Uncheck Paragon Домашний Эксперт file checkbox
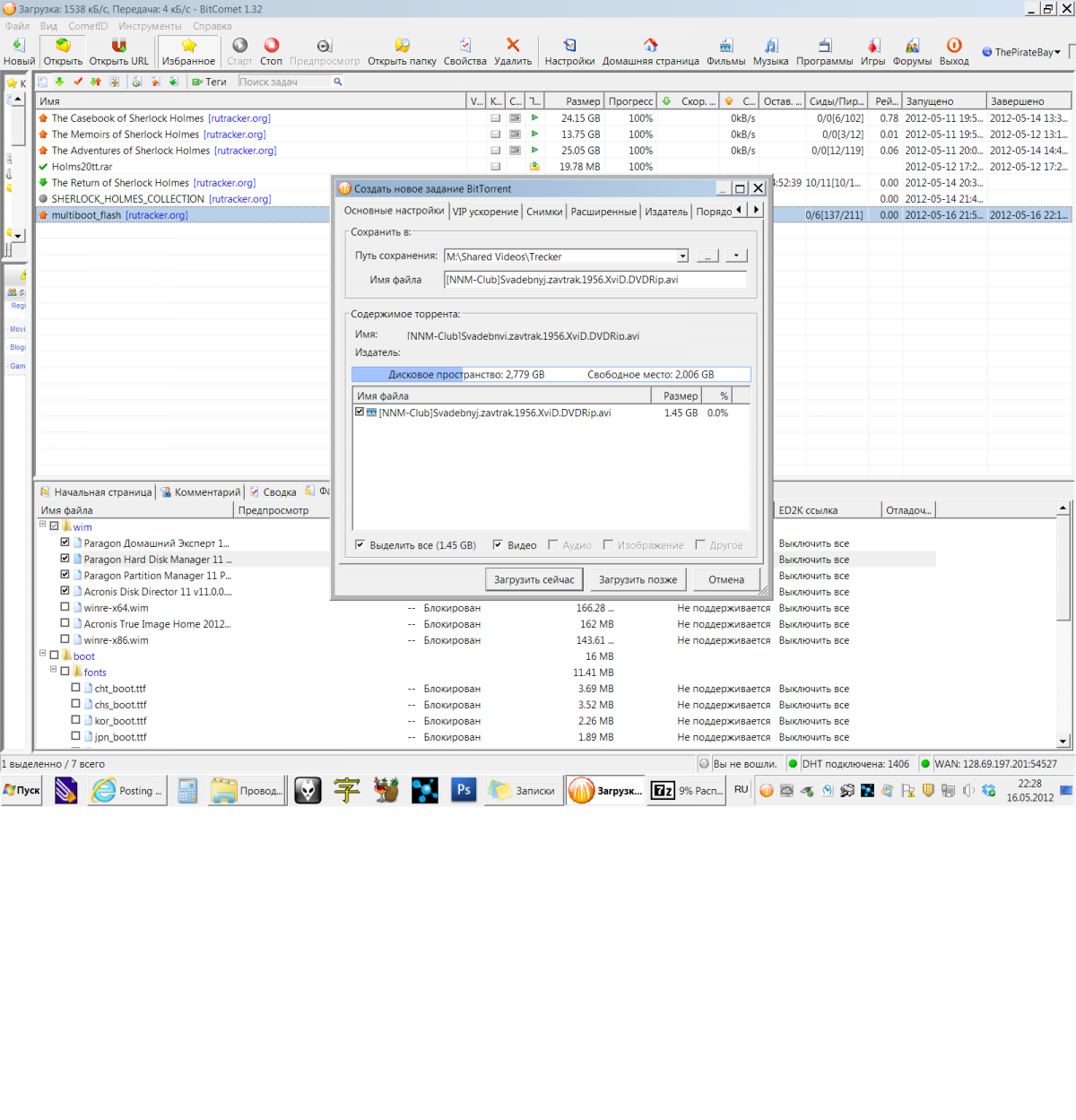Screen dimensions: 1076x1120 pos(65,543)
